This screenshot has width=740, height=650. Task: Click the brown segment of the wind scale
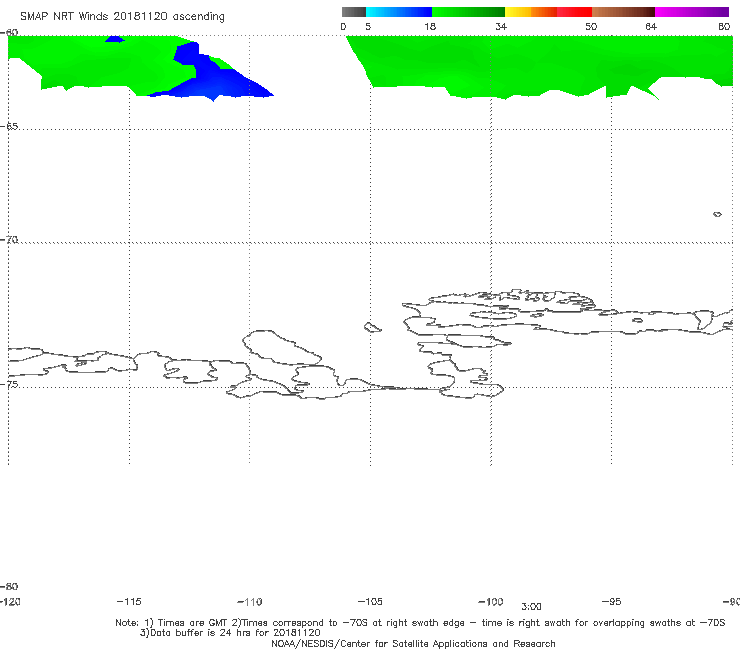623,12
